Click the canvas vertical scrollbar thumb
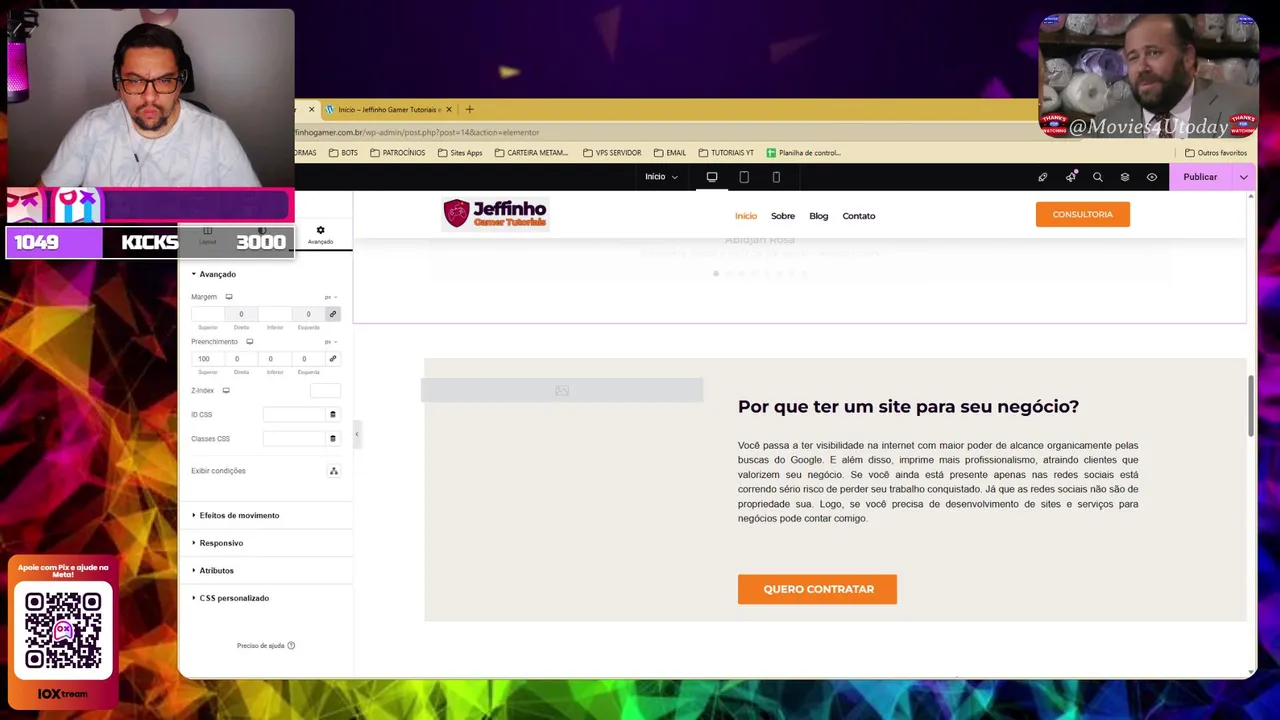The width and height of the screenshot is (1280, 720). click(1251, 406)
